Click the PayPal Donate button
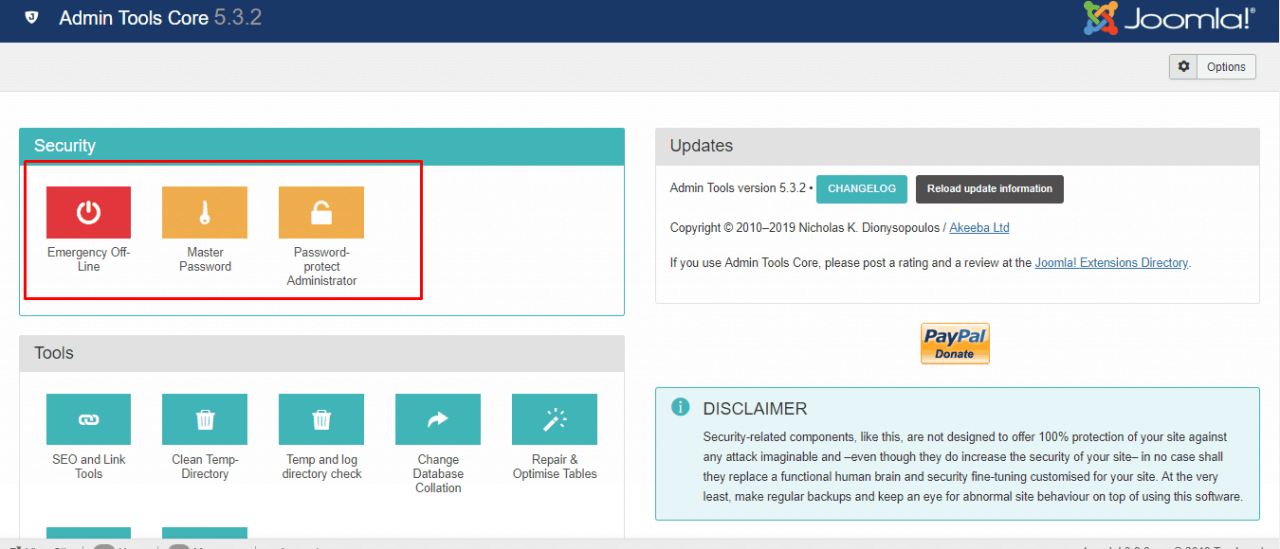The height and width of the screenshot is (549, 1280). [955, 343]
